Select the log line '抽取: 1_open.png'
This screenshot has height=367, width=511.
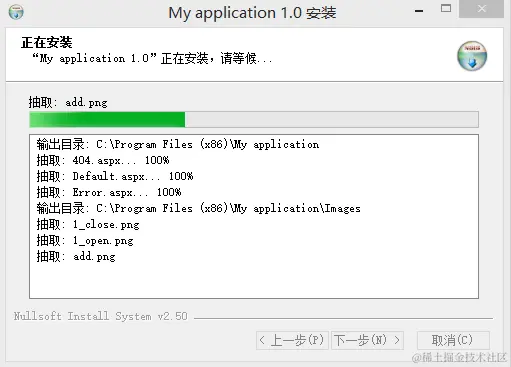[x=85, y=241]
